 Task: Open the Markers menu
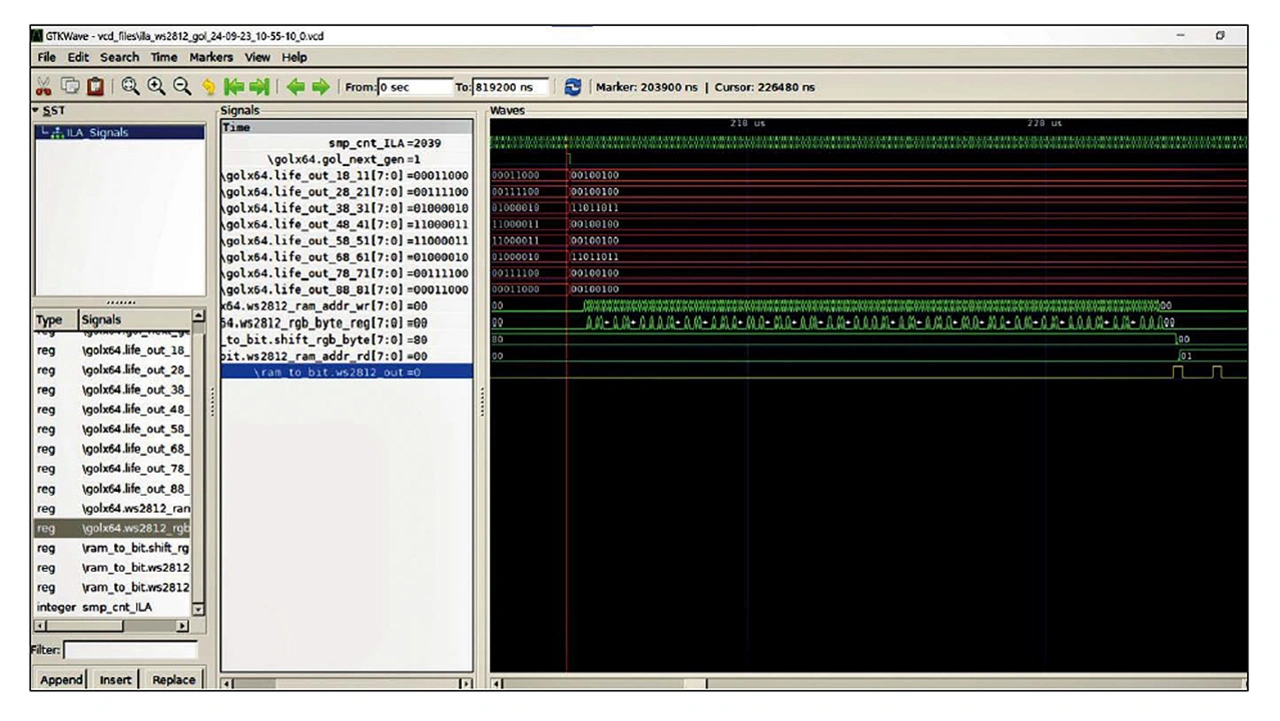(211, 57)
